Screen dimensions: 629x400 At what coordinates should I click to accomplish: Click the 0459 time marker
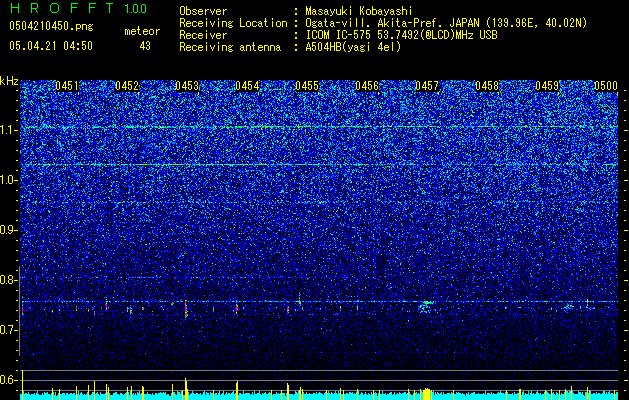(547, 86)
